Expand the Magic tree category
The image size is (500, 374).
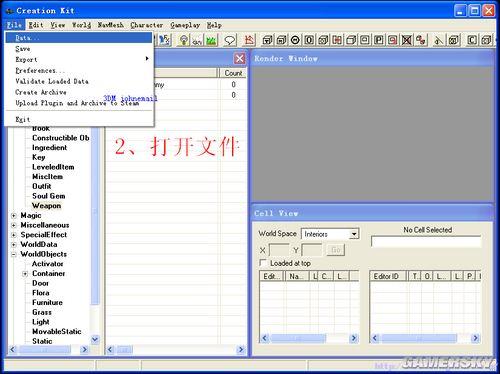click(x=14, y=216)
